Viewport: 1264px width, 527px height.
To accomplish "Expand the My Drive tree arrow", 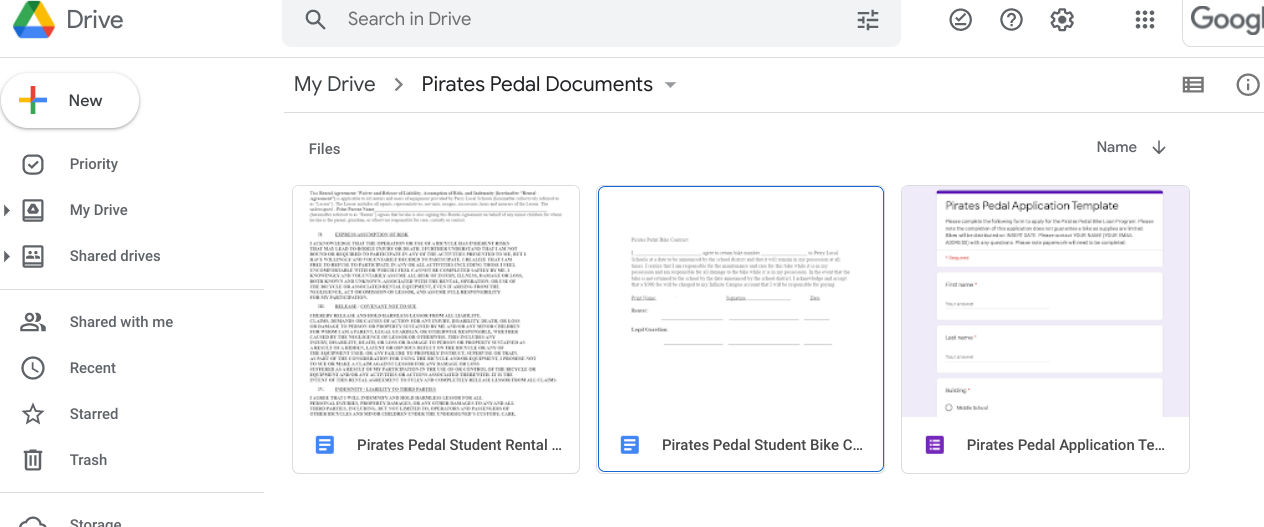I will [x=7, y=210].
